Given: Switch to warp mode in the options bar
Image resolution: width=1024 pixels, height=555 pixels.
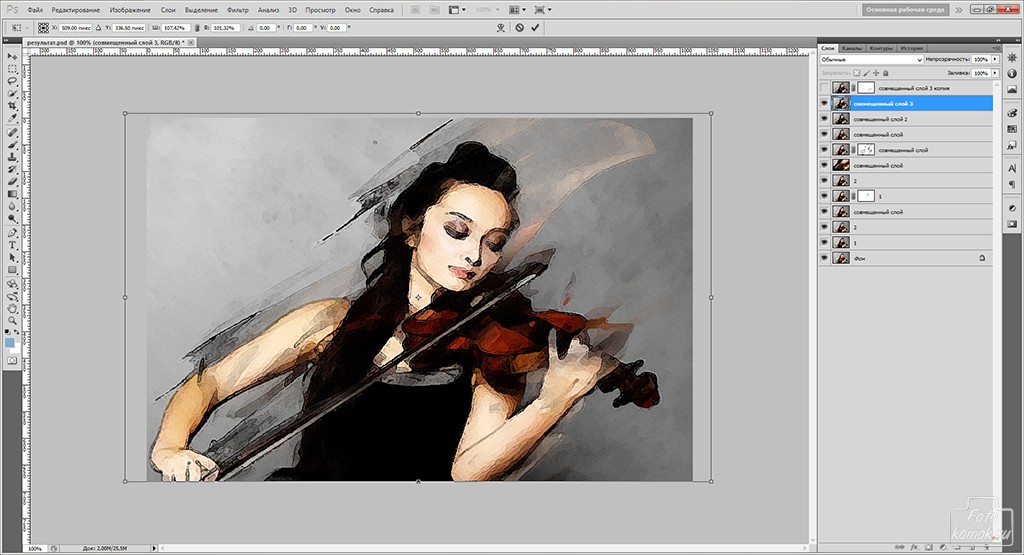Looking at the screenshot, I should pyautogui.click(x=501, y=28).
